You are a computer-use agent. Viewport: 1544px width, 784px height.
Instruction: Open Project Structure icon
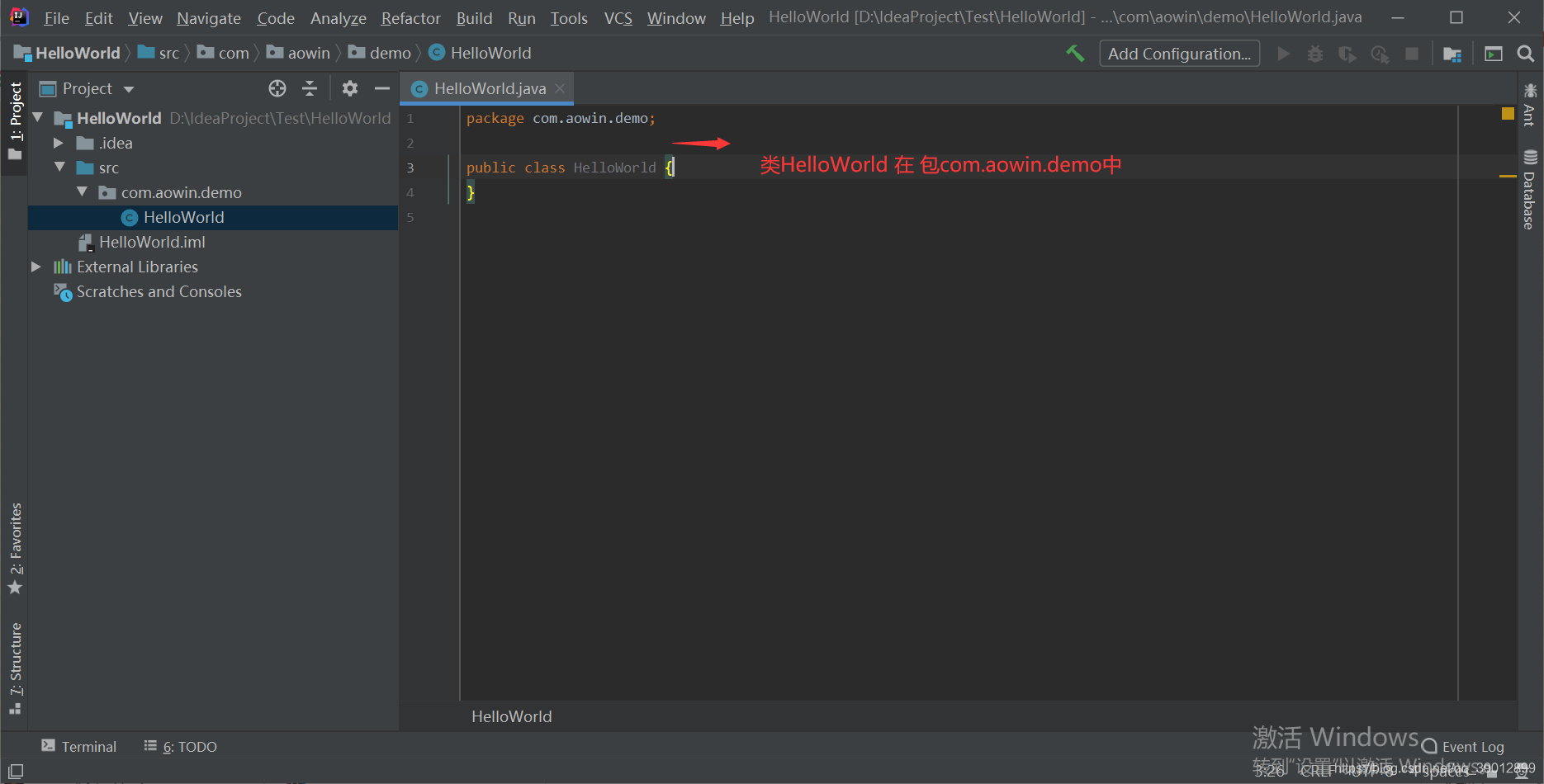point(1452,54)
